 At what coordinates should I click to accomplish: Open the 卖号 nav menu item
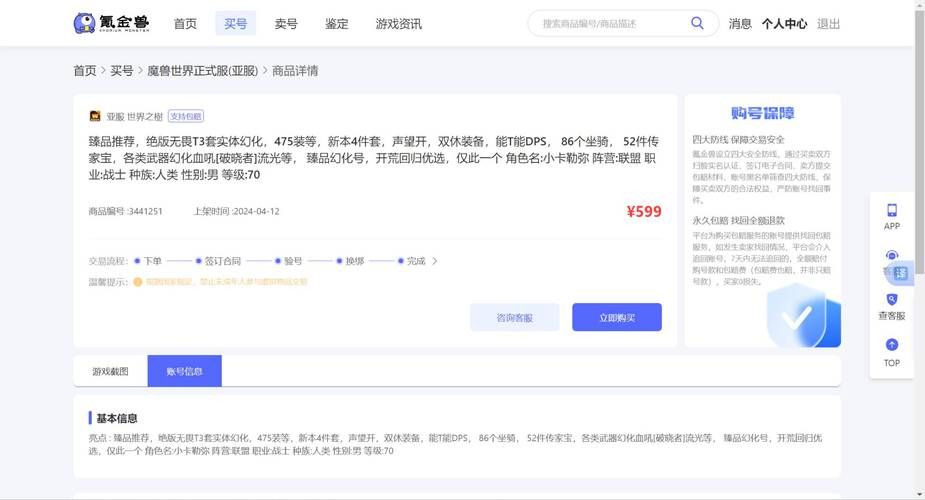click(286, 24)
